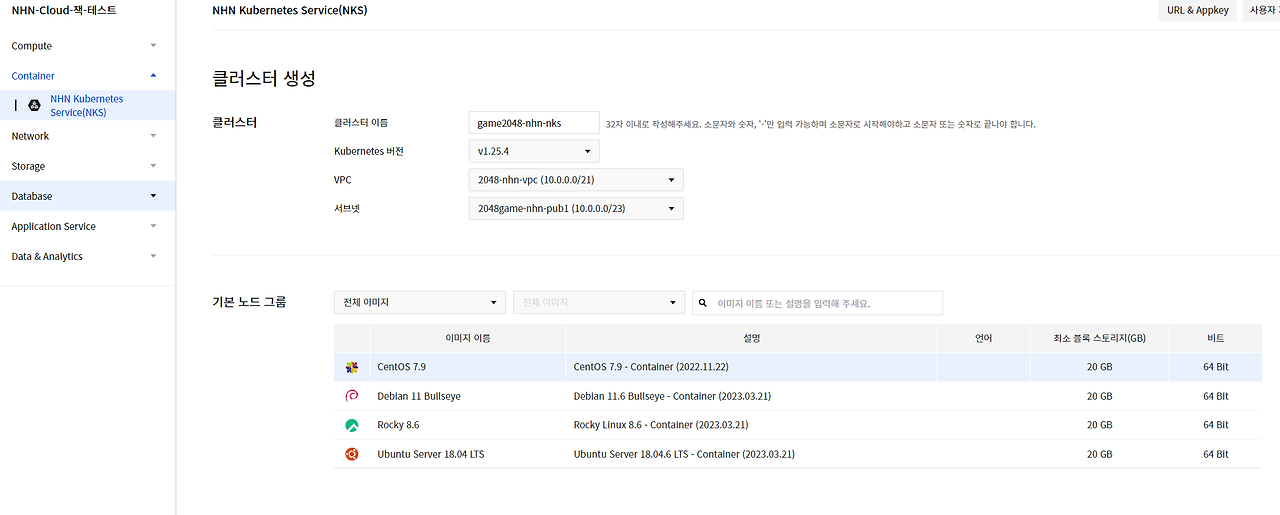
Task: Click the 사용자 button at top right
Action: click(1262, 10)
